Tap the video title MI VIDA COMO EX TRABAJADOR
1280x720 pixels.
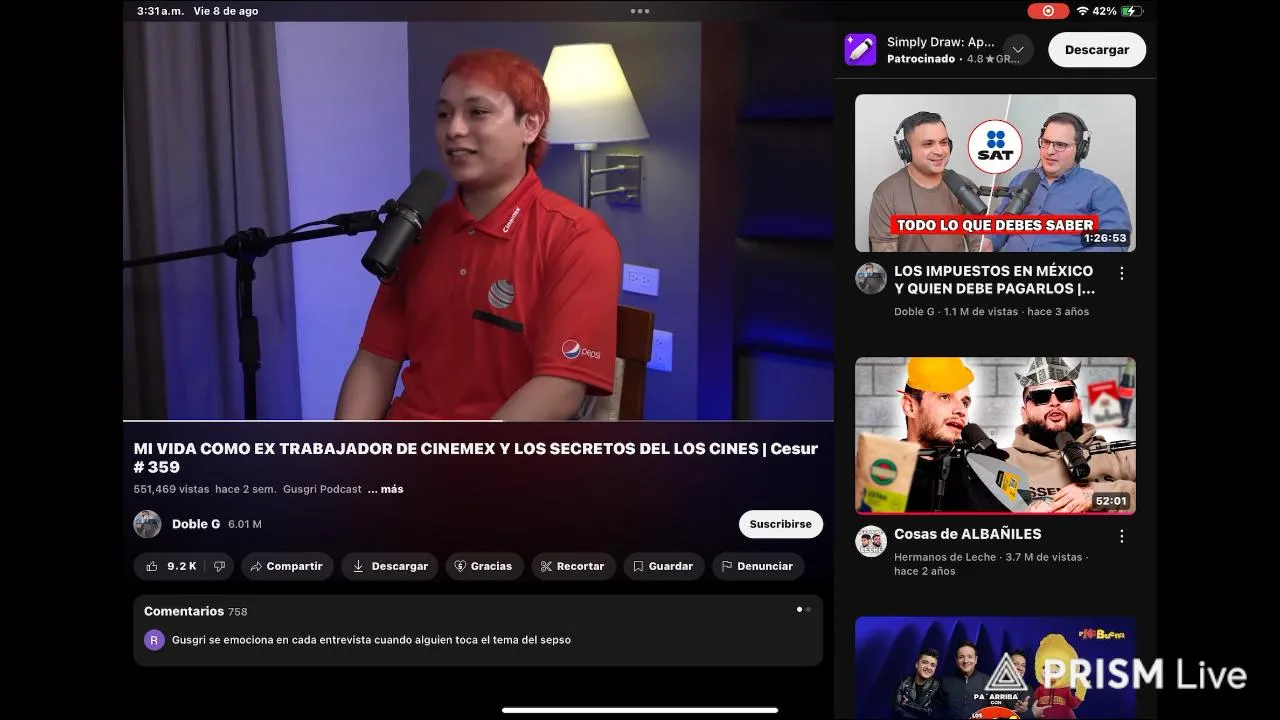tap(476, 458)
